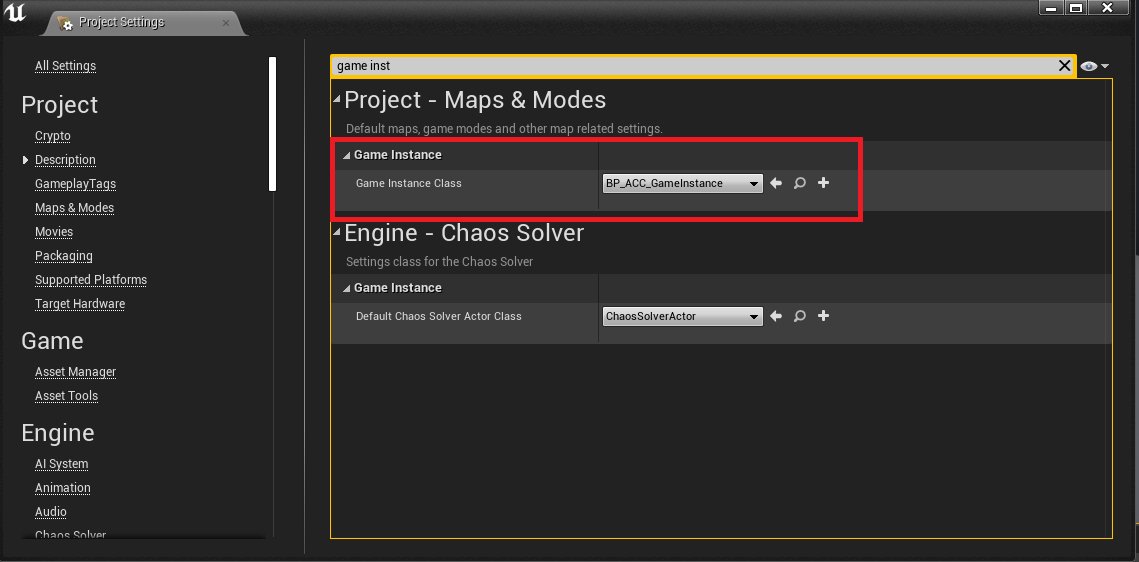Image resolution: width=1139 pixels, height=562 pixels.
Task: Create new Chaos Solver Actor class with plus
Action: [824, 316]
